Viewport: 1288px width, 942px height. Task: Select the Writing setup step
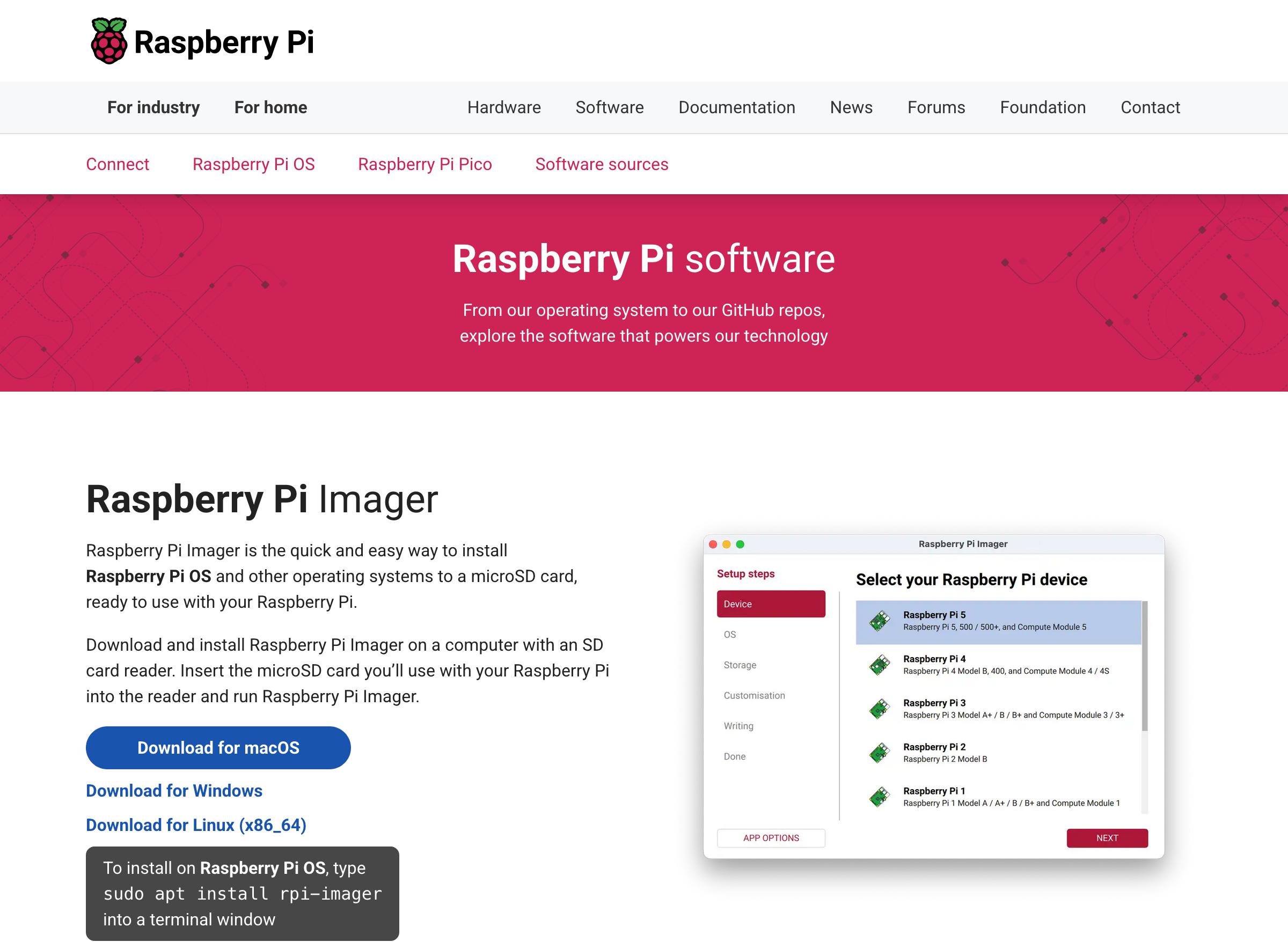[x=738, y=726]
